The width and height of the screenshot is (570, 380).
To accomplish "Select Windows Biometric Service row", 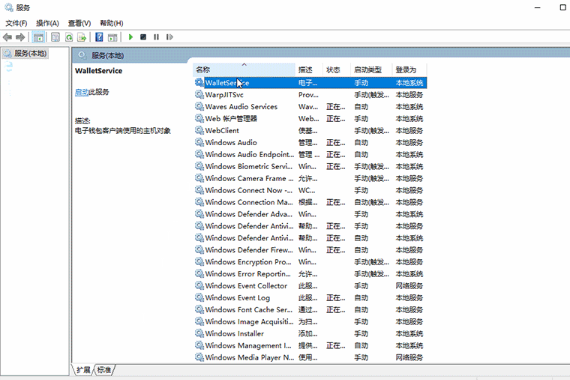I will (310, 167).
